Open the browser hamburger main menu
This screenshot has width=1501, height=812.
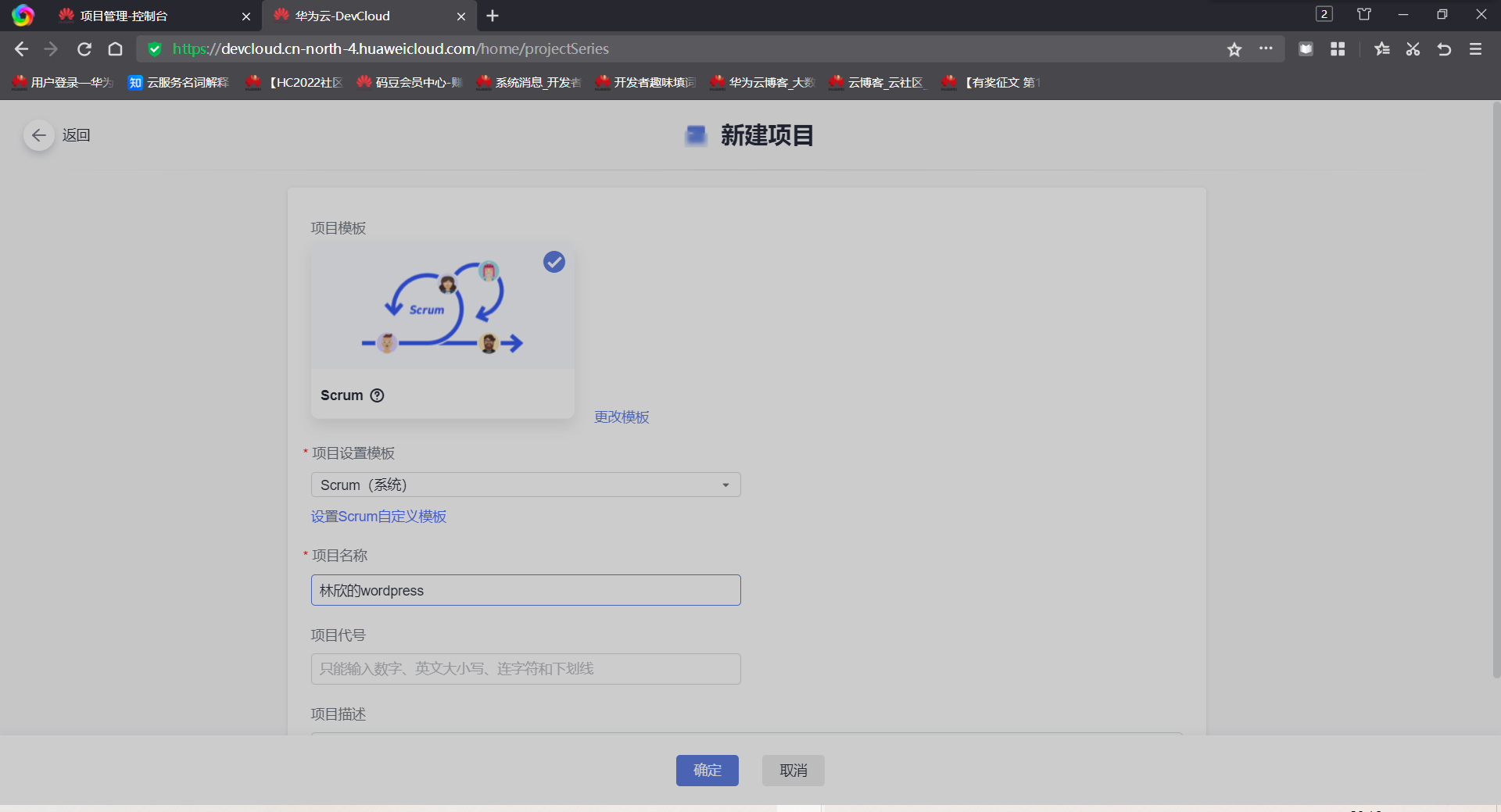pos(1476,49)
